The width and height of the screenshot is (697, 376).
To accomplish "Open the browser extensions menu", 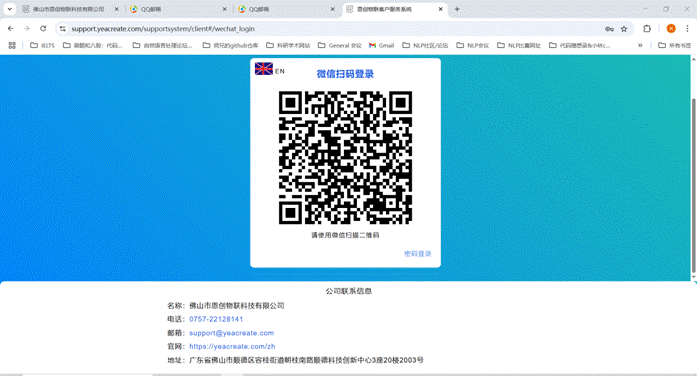I will tap(647, 28).
